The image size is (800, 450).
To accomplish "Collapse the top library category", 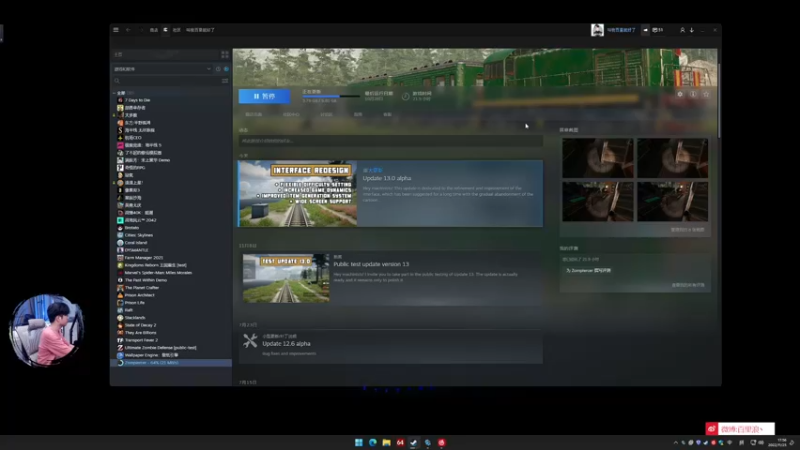I will [114, 93].
